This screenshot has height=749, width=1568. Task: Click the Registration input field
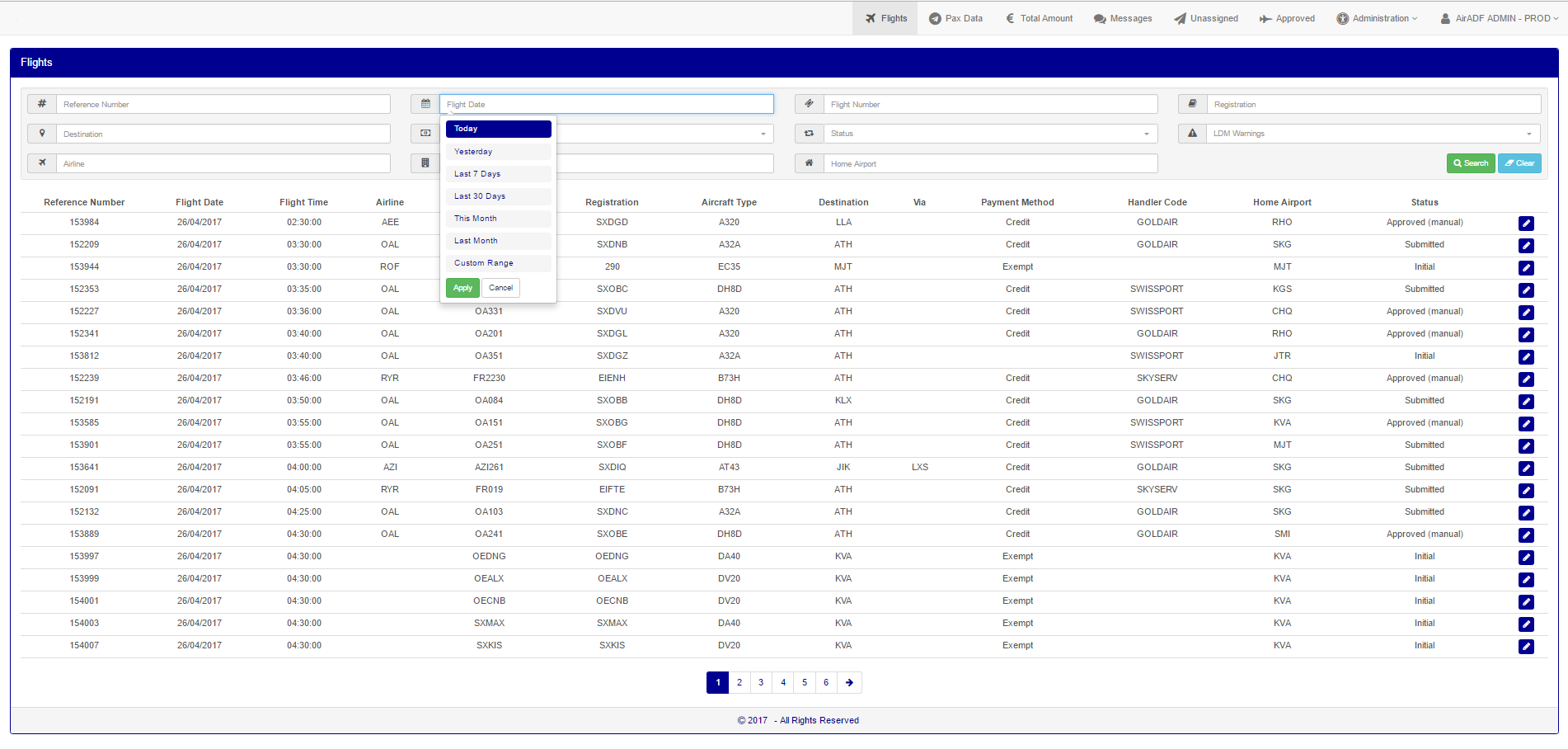[x=1373, y=104]
